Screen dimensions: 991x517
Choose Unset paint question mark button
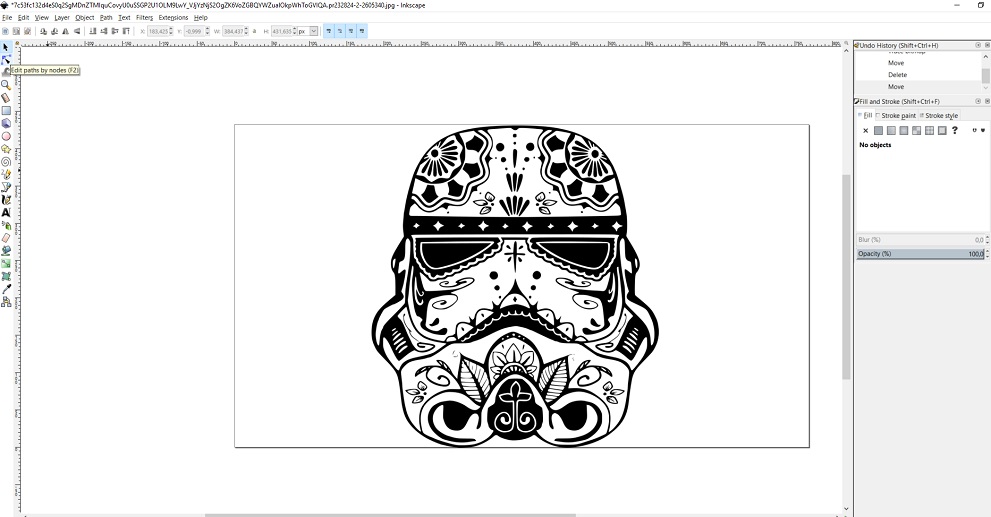954,130
